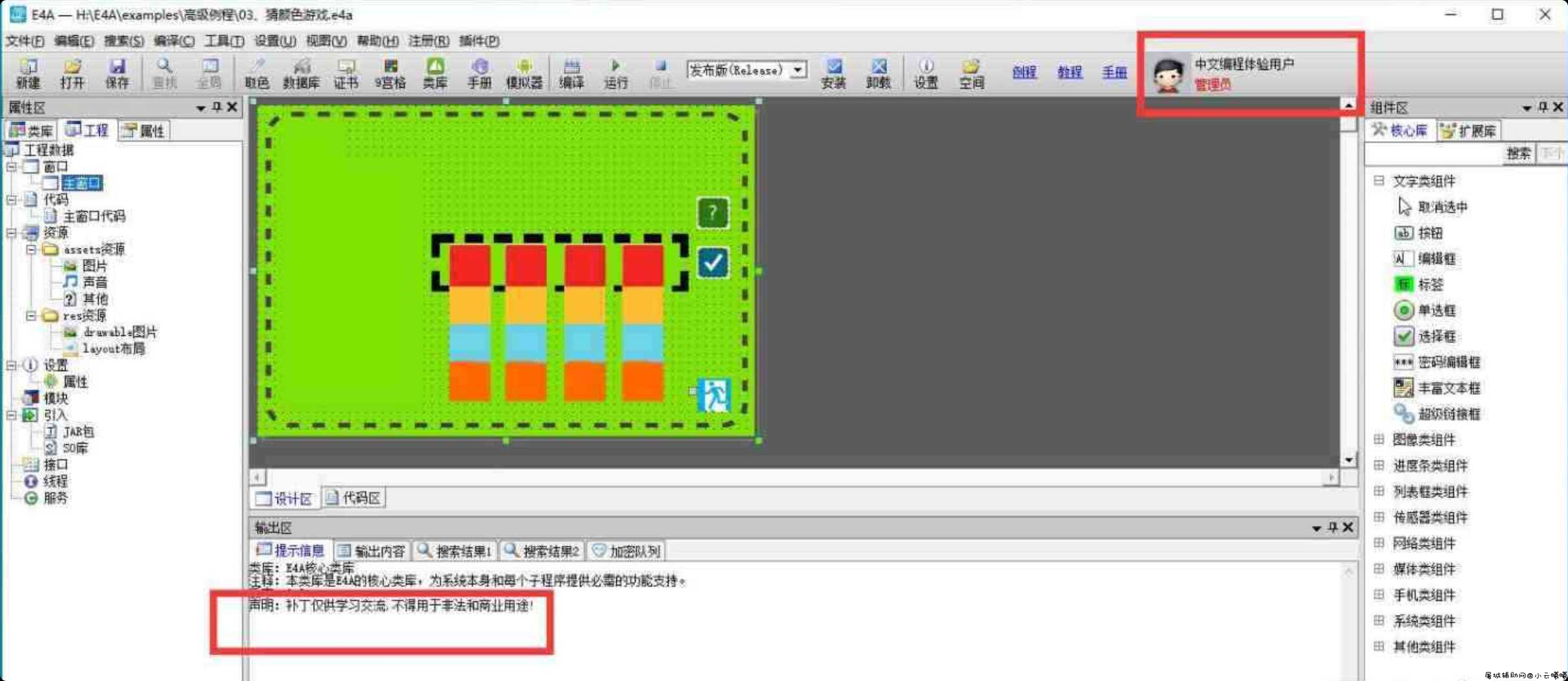Click the 运行 run toolbar icon
The image size is (1568, 681).
point(615,73)
